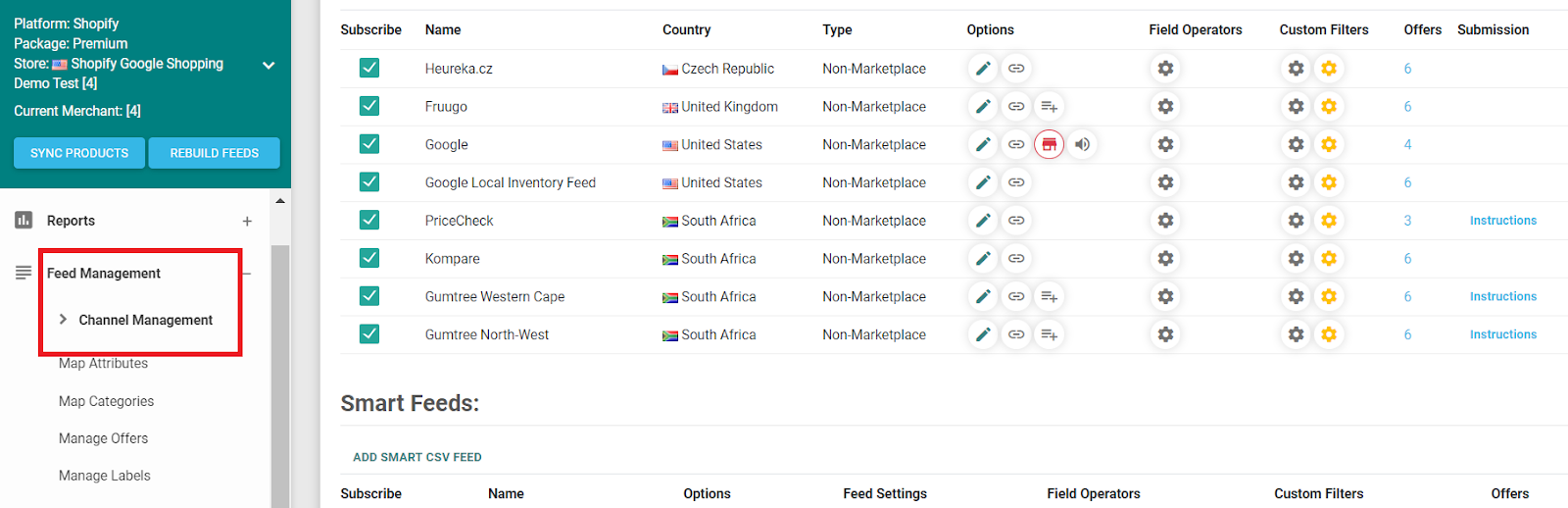Uncheck the Heureka.cz subscribe checkbox
The height and width of the screenshot is (508, 1568).
[x=369, y=69]
